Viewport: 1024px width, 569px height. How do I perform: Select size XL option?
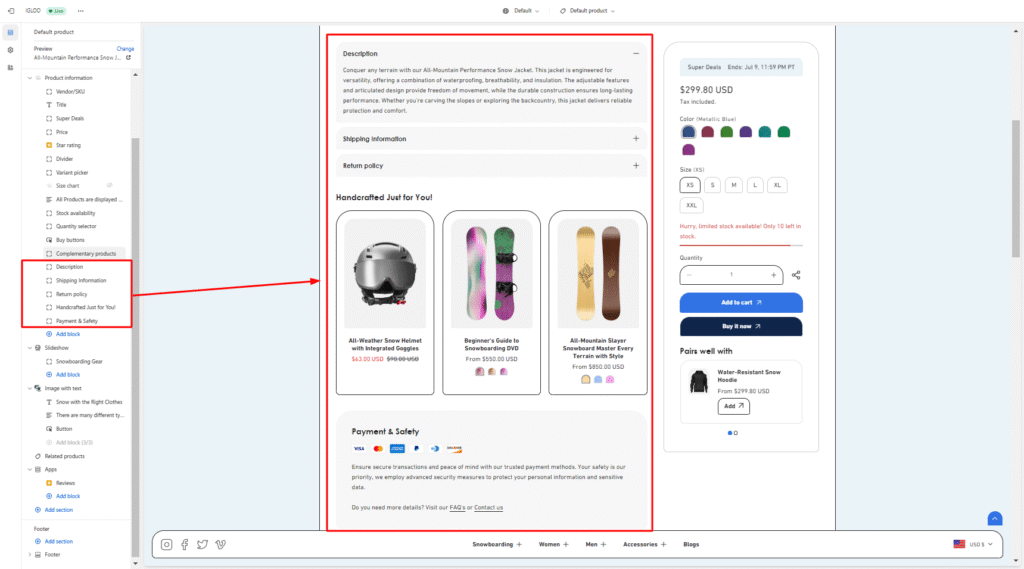[777, 185]
